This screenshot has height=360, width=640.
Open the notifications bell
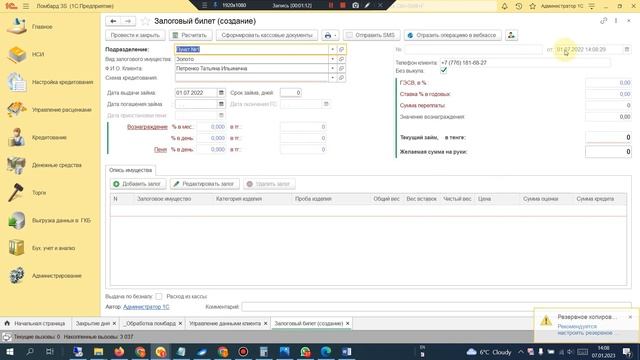[x=505, y=6]
